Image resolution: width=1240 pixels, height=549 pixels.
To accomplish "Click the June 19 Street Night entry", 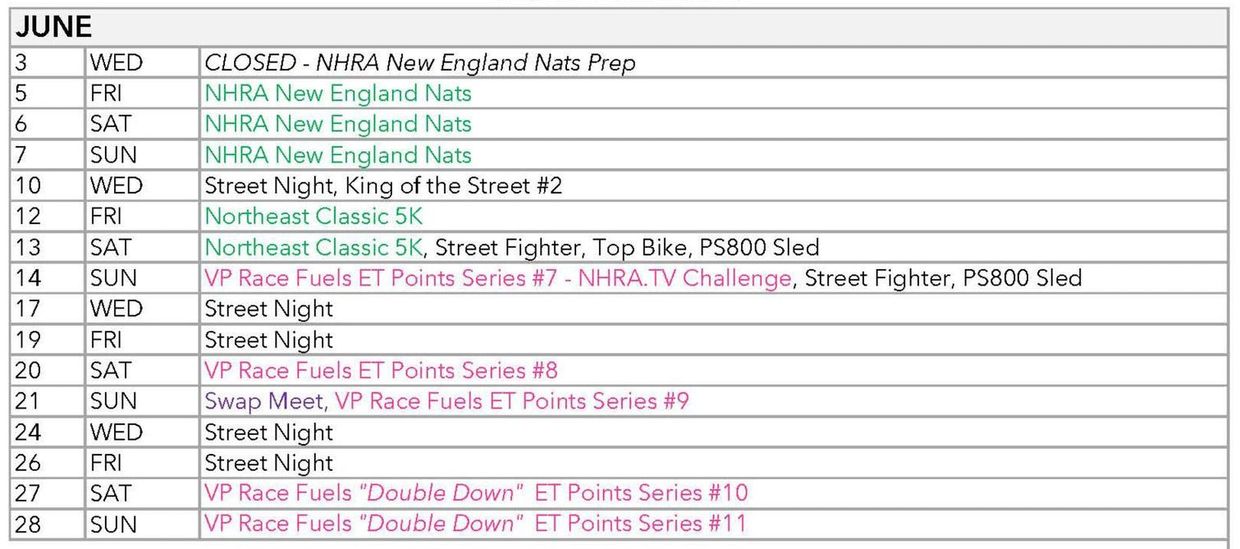I will [269, 340].
